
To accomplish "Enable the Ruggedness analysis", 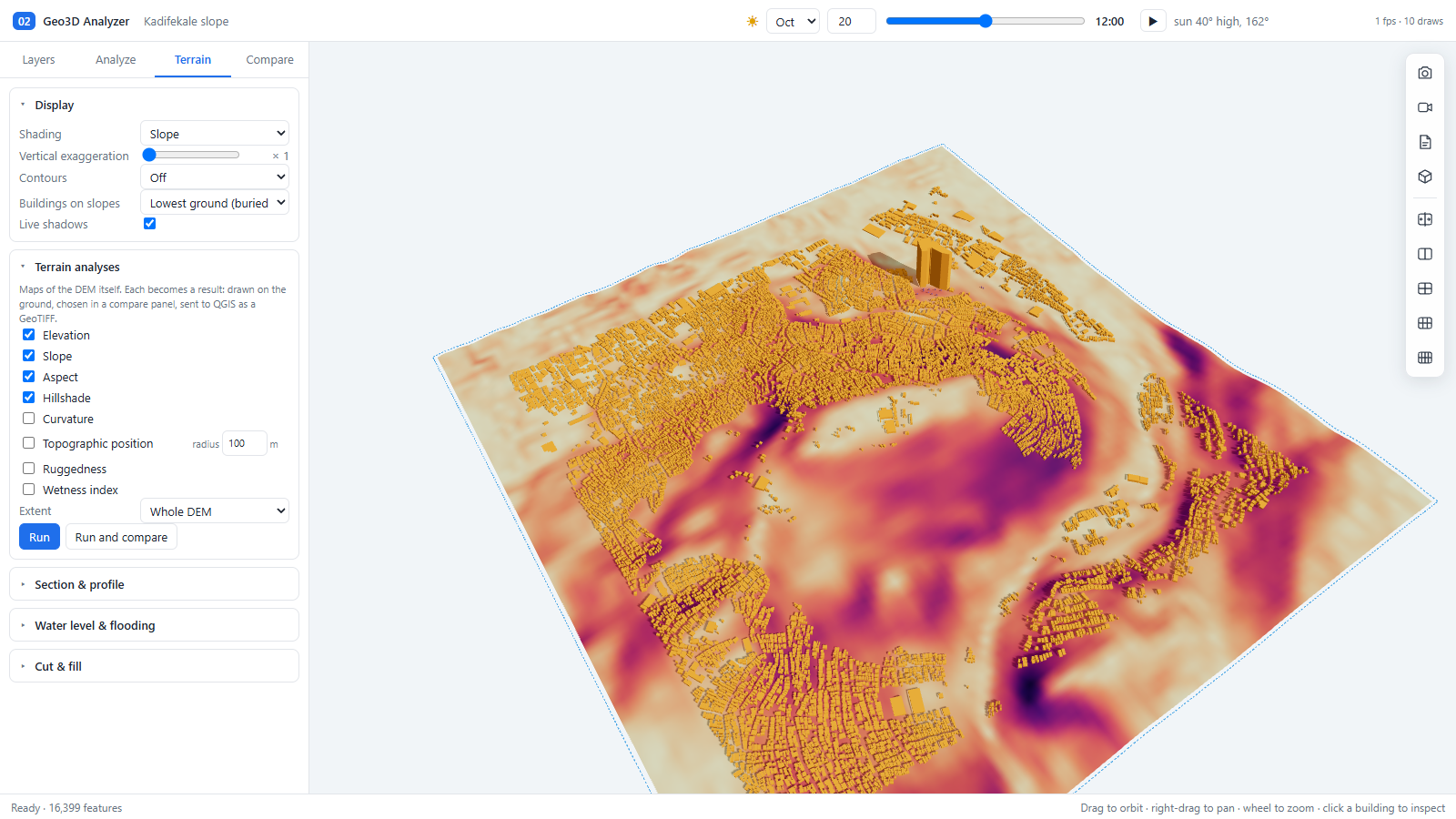I will pos(29,469).
